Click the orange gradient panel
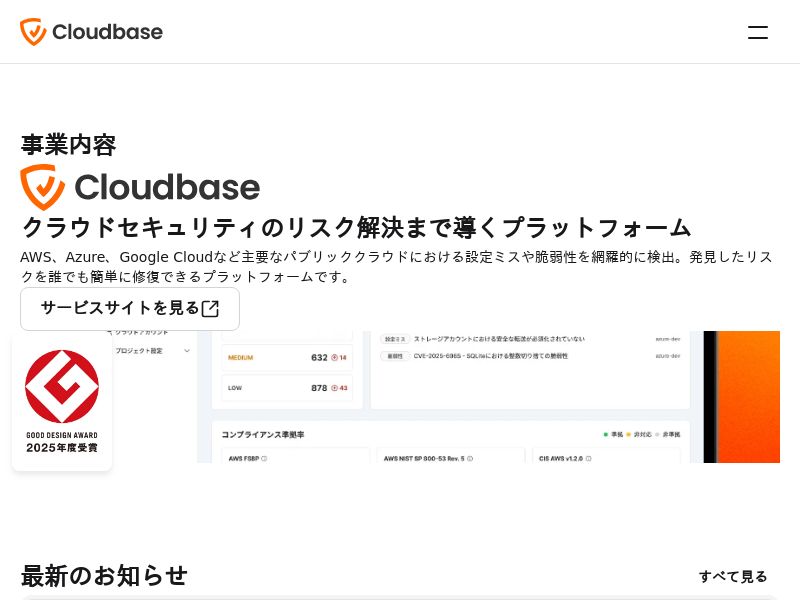This screenshot has height=600, width=800. [749, 396]
